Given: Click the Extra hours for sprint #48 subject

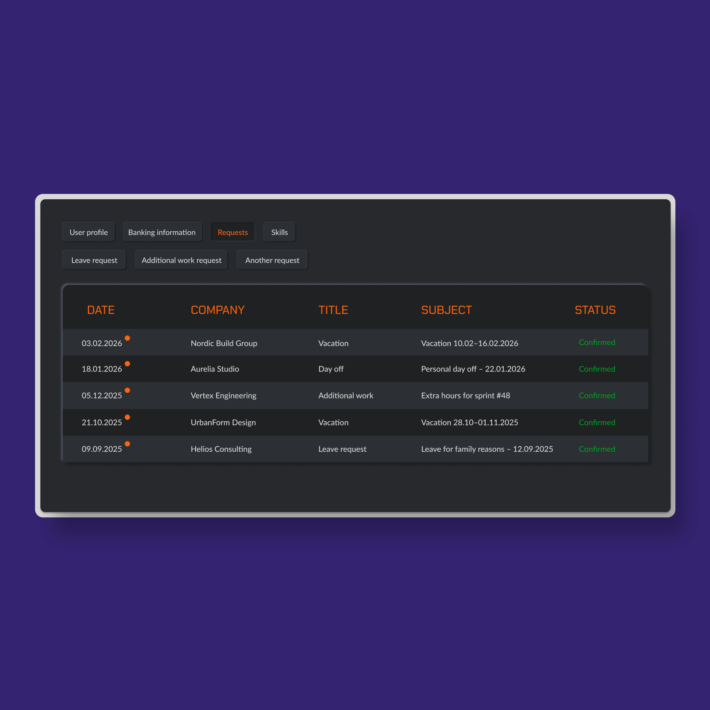Looking at the screenshot, I should (465, 396).
